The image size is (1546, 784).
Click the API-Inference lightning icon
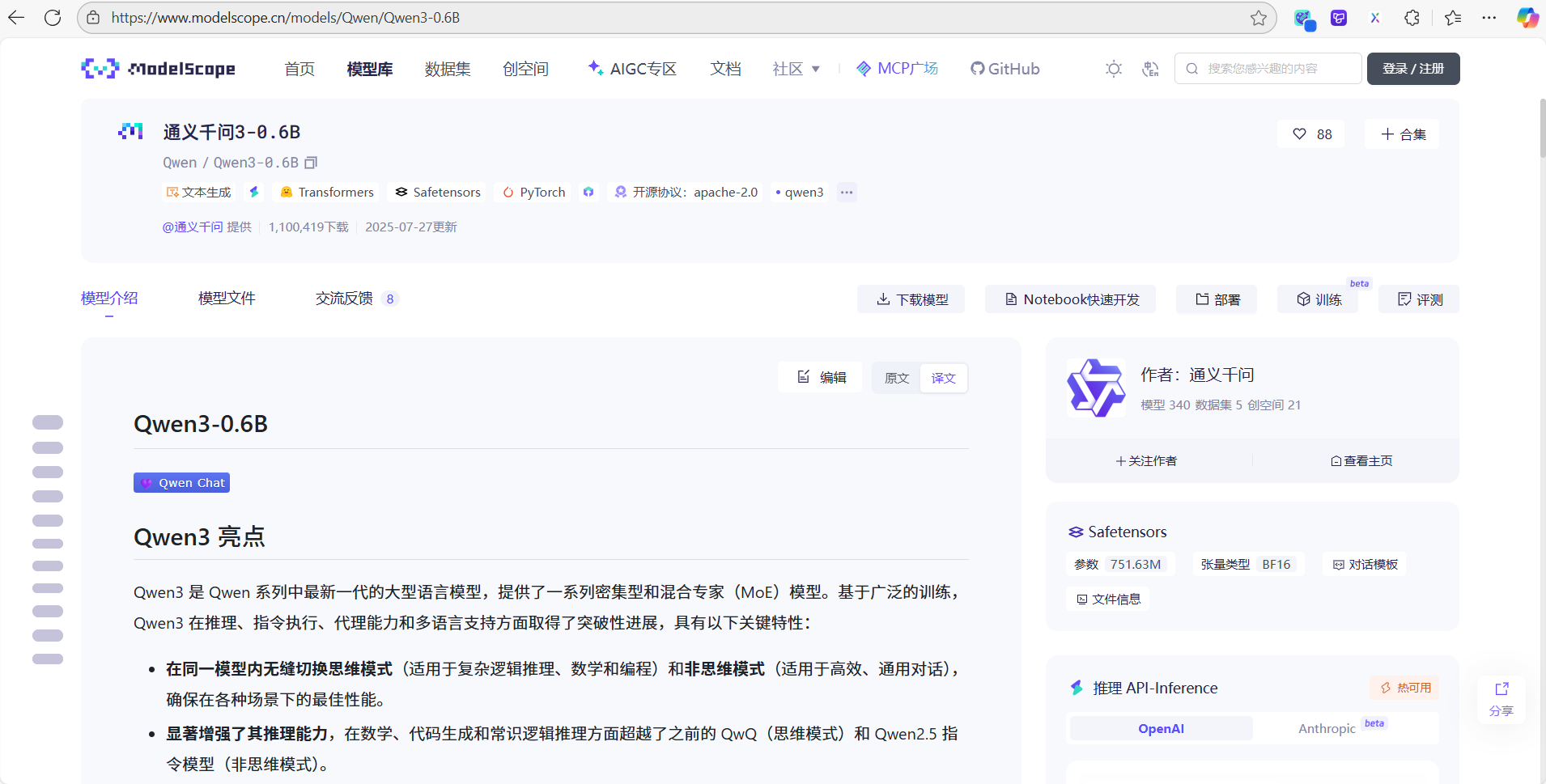(x=1077, y=688)
